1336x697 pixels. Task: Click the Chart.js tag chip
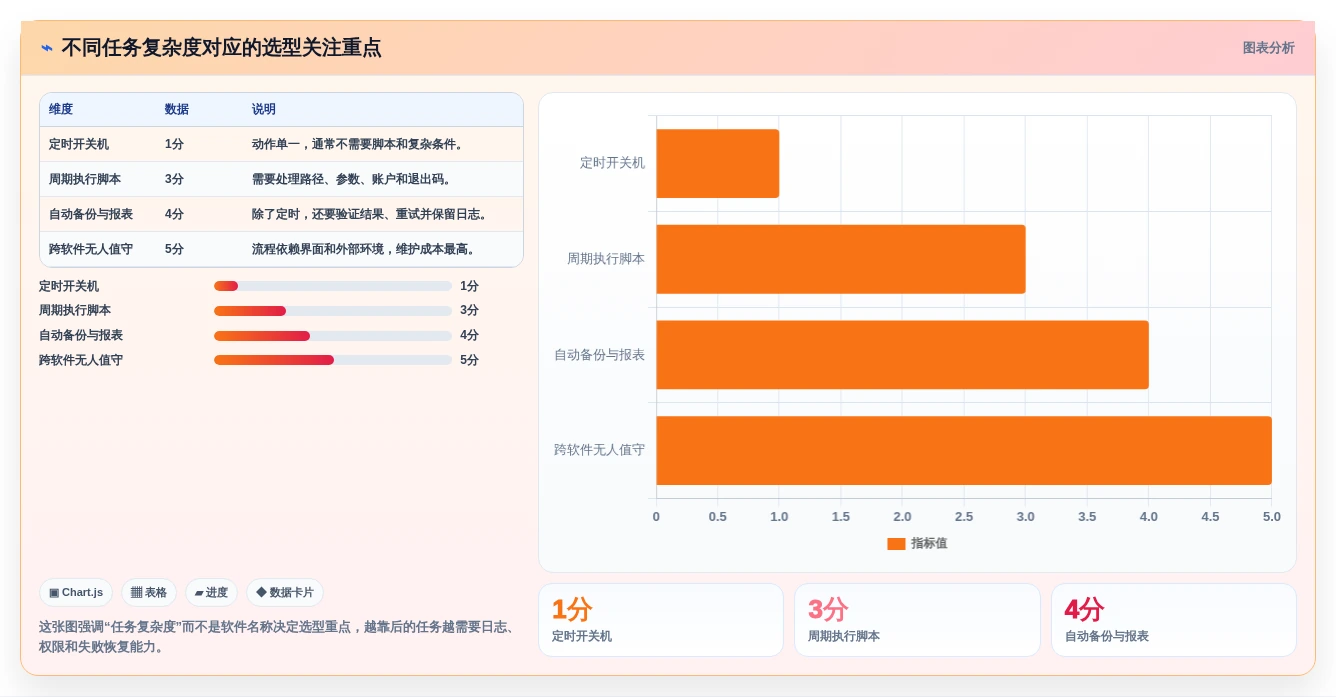[x=76, y=592]
